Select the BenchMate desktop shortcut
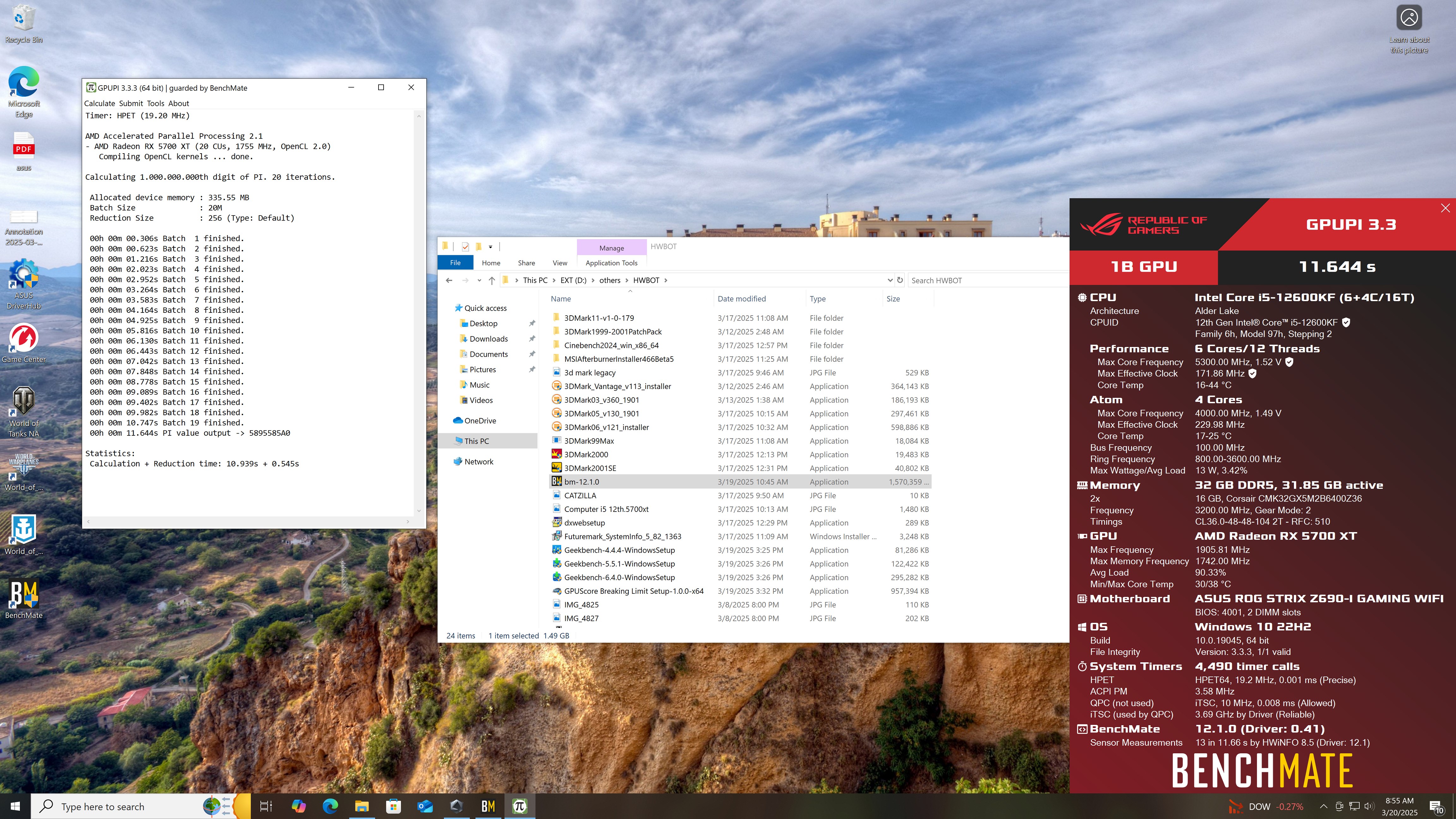Image resolution: width=1456 pixels, height=819 pixels. click(23, 600)
